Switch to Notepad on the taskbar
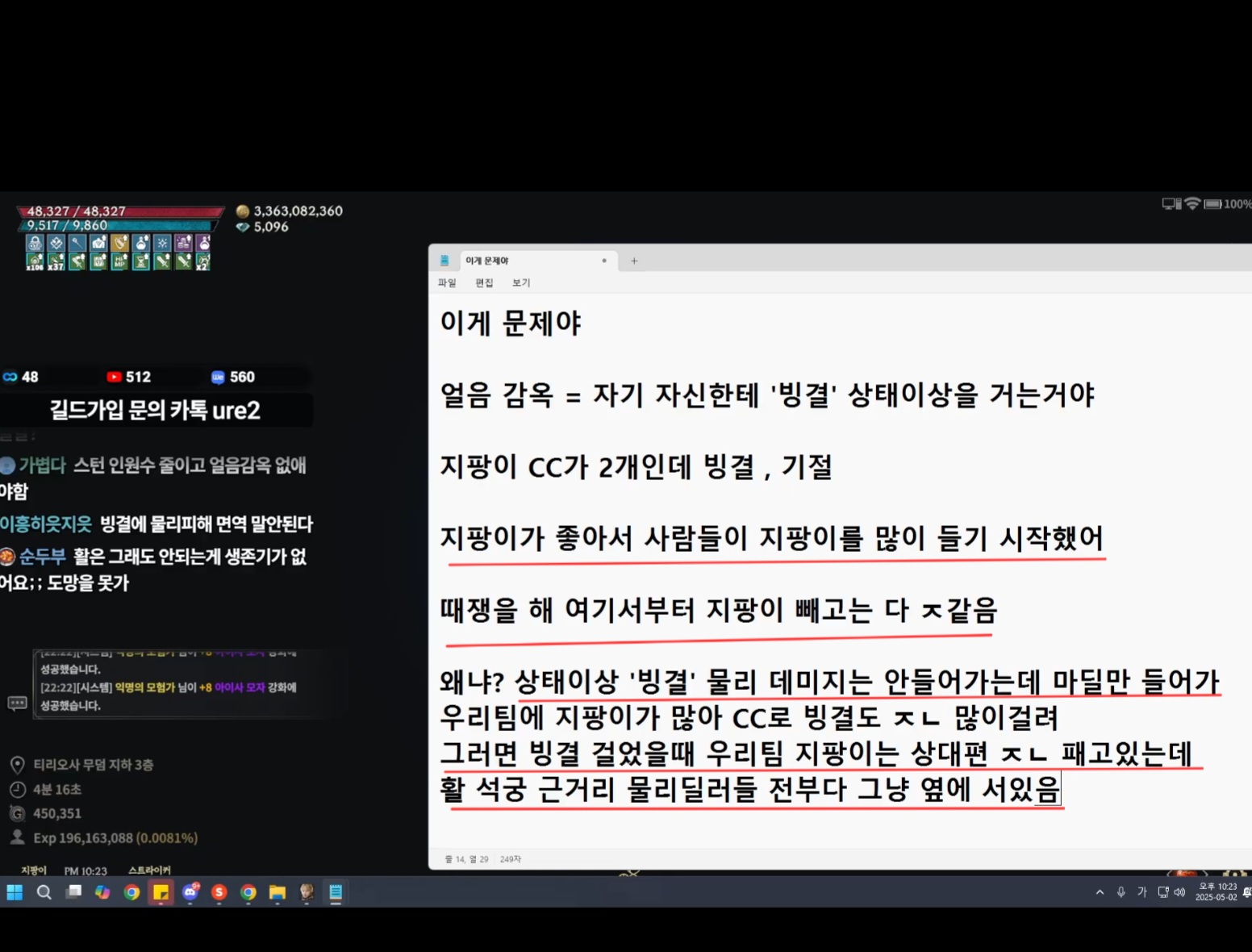The image size is (1252, 952). point(336,891)
